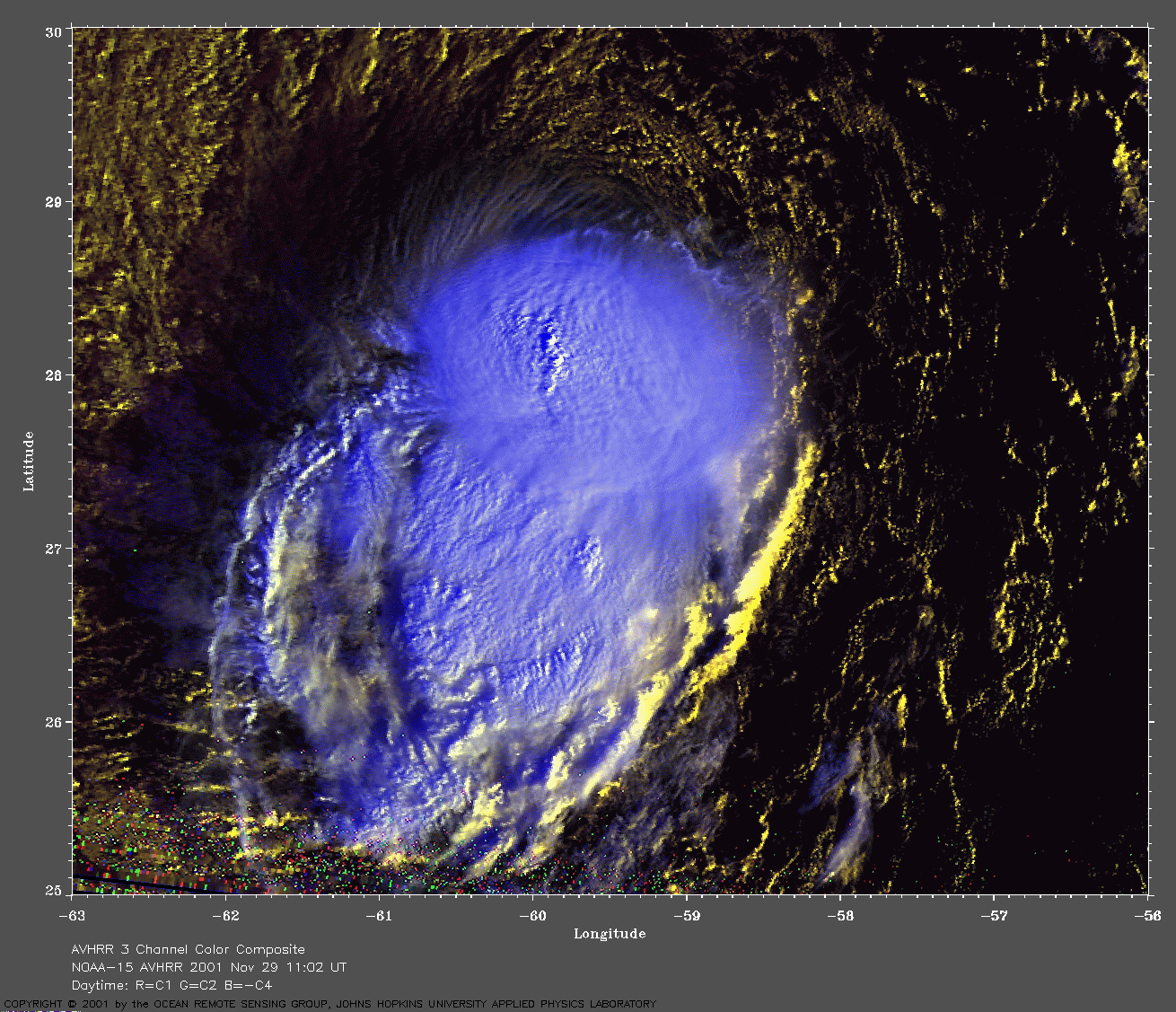Pick the longitude tick label -58
The height and width of the screenshot is (1012, 1176).
point(840,916)
